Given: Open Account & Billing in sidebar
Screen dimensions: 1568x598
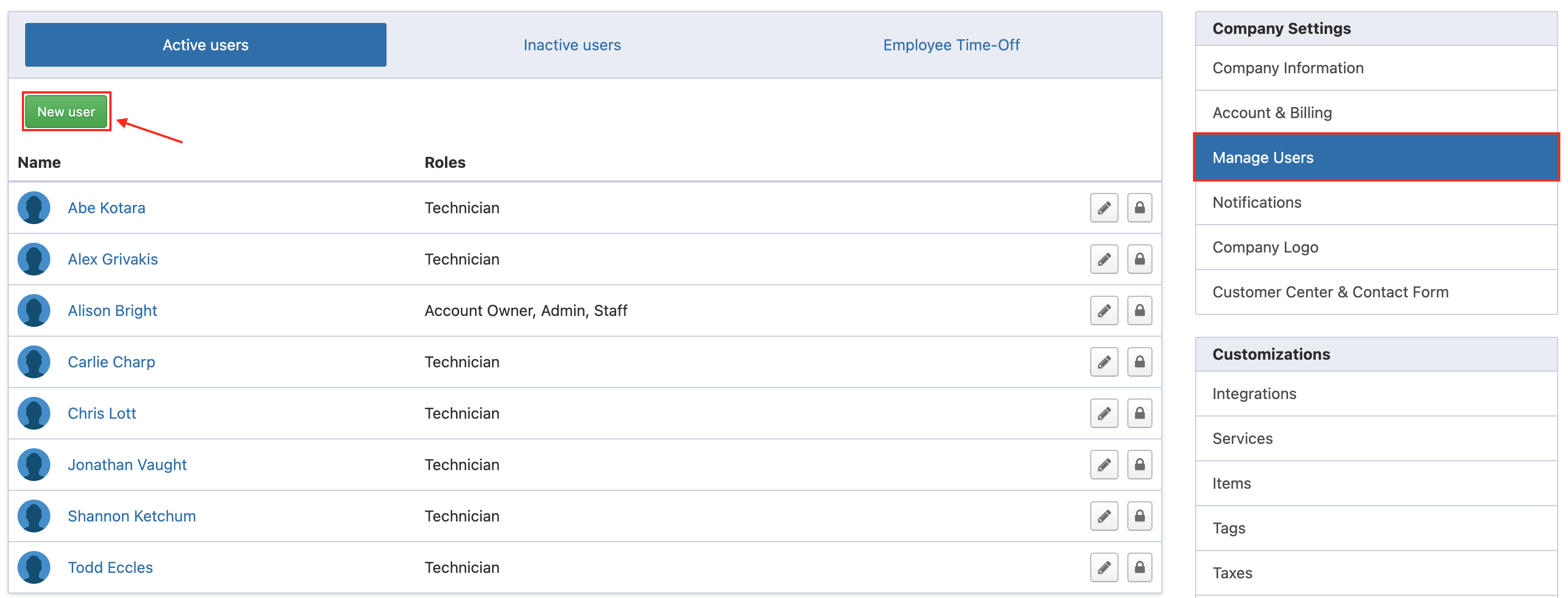Looking at the screenshot, I should pos(1272,113).
